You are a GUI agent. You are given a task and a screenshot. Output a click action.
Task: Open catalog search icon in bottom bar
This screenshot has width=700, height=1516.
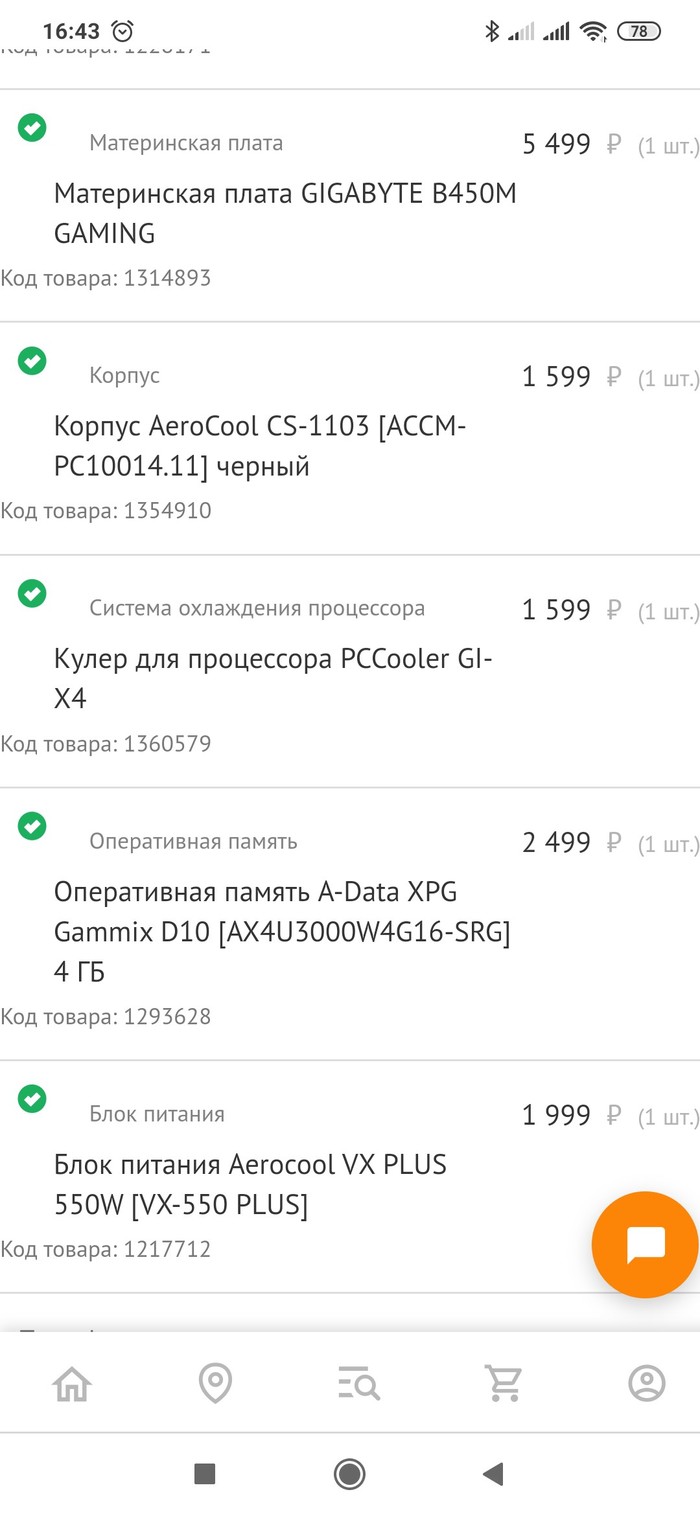point(358,1384)
